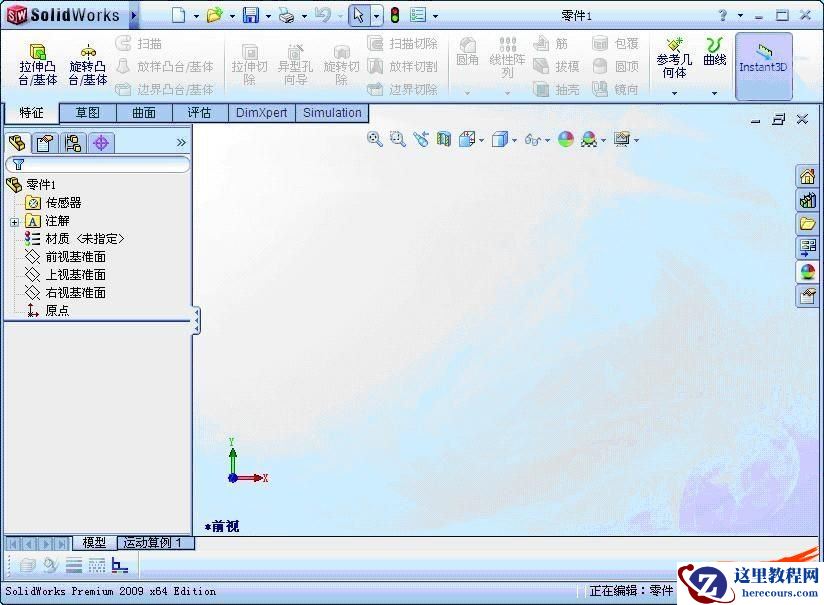Toggle the Section View display

[x=444, y=139]
